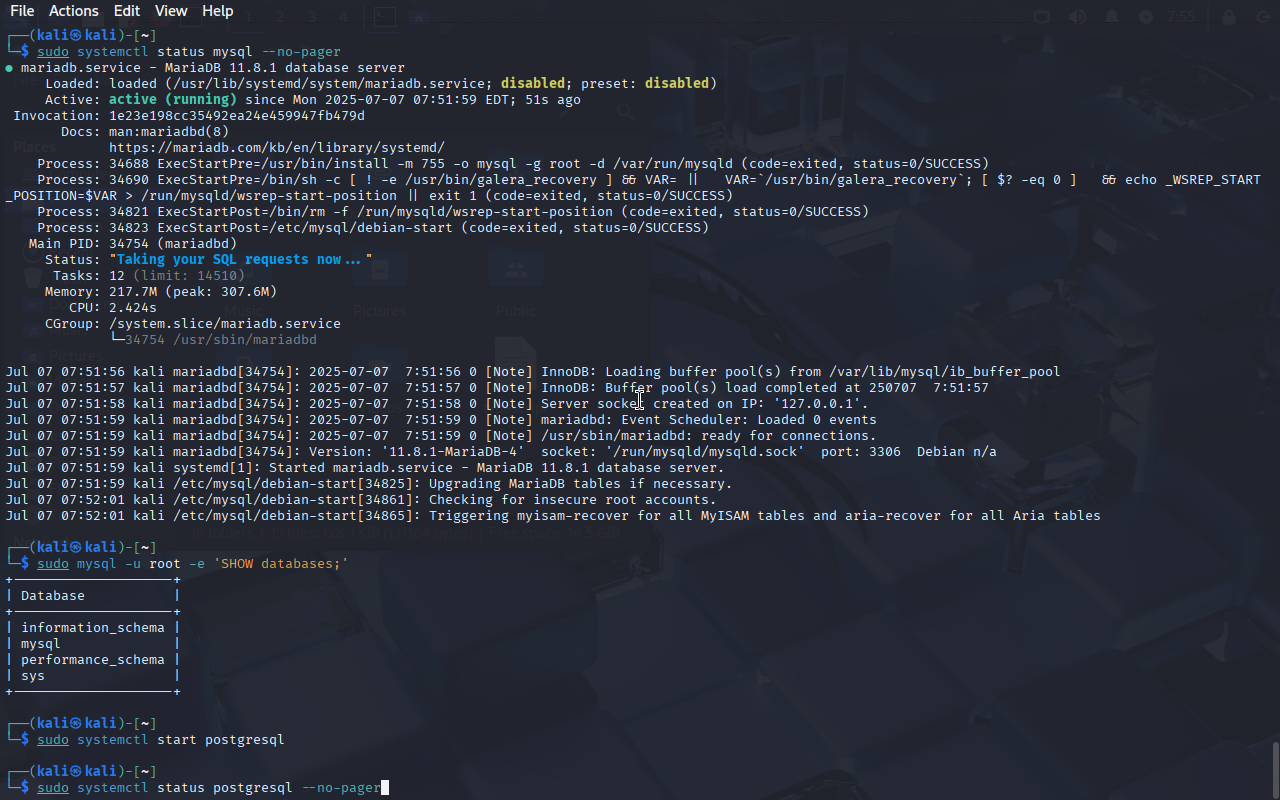Click 'Taking your SQL requests now...' status

[x=241, y=260]
